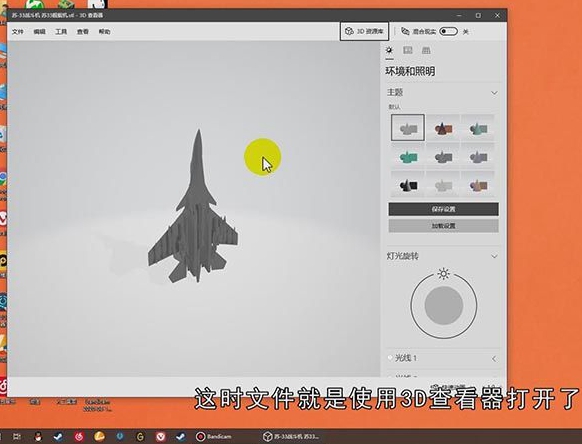Open the first Steam taskbar icon

[58, 437]
